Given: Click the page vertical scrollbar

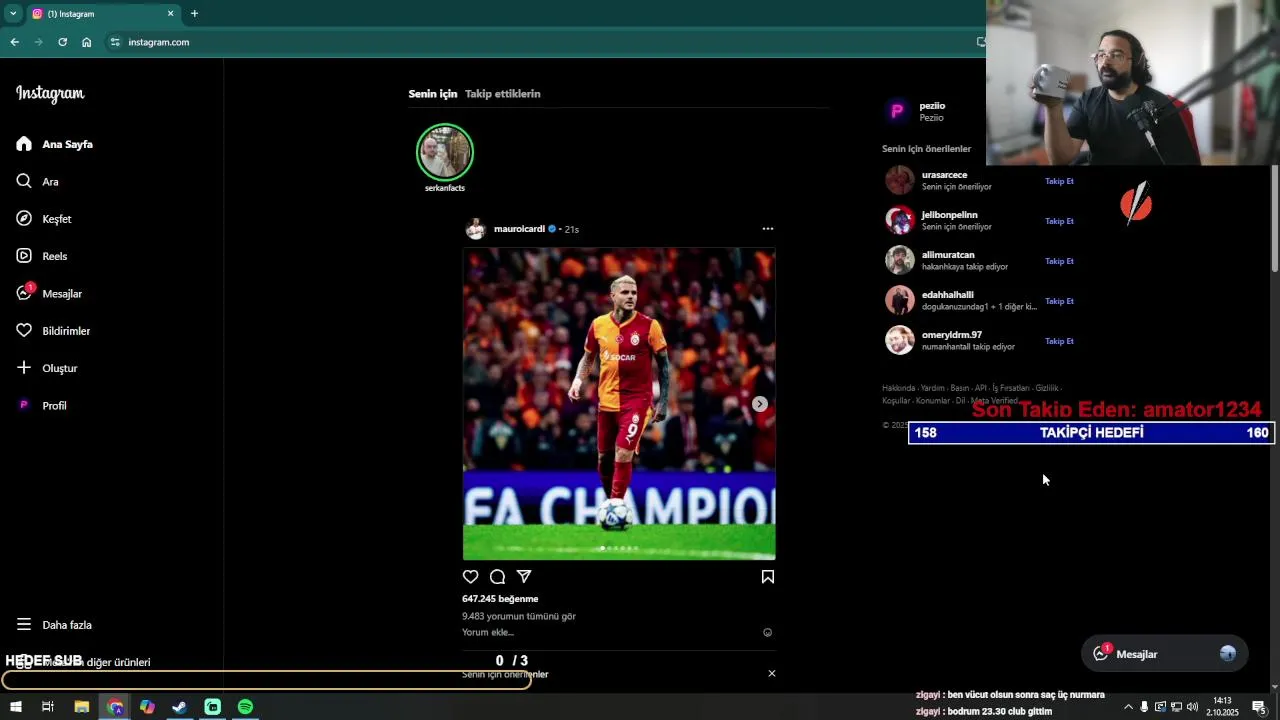Looking at the screenshot, I should (1274, 218).
